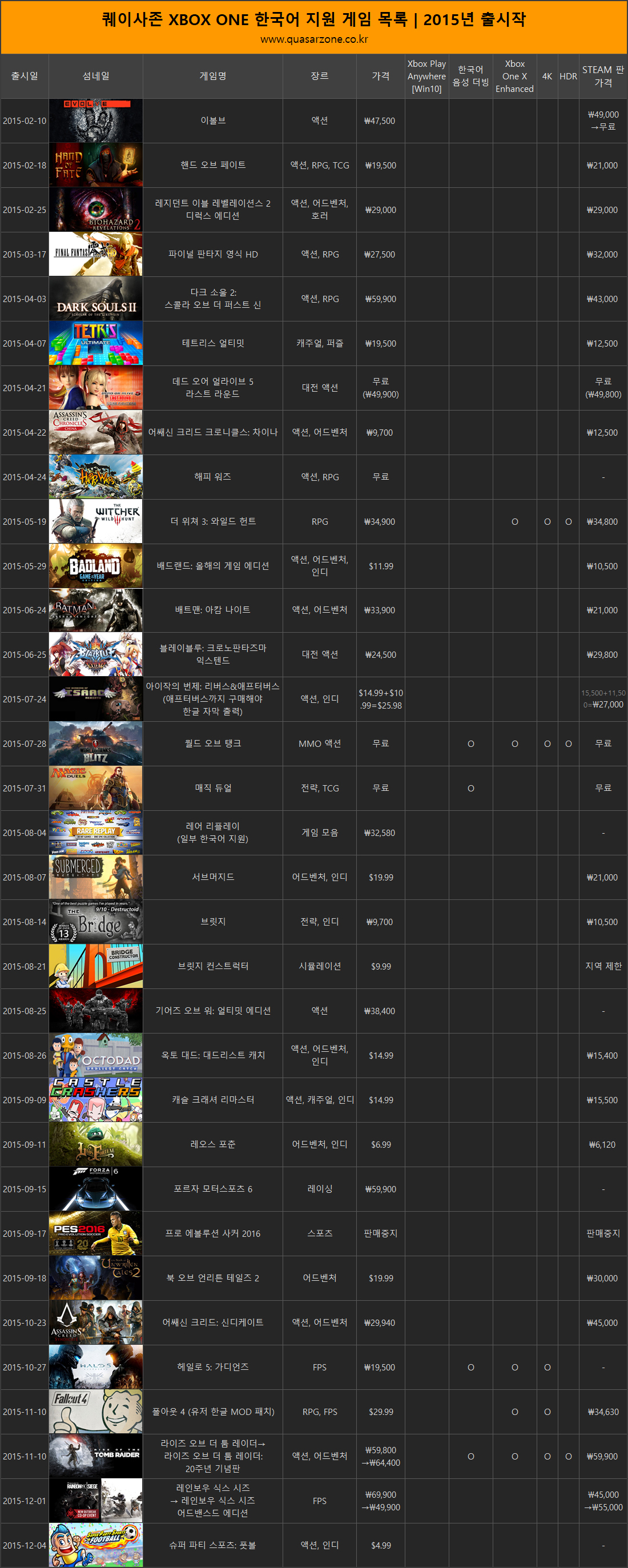Viewport: 628px width, 1568px height.
Task: Open the Tomb Raider thumbnail
Action: pyautogui.click(x=96, y=1456)
